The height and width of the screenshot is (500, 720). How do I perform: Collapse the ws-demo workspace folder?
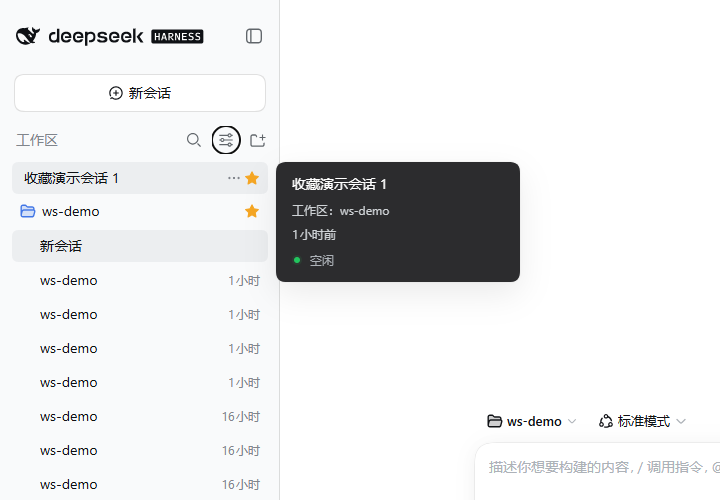click(28, 211)
